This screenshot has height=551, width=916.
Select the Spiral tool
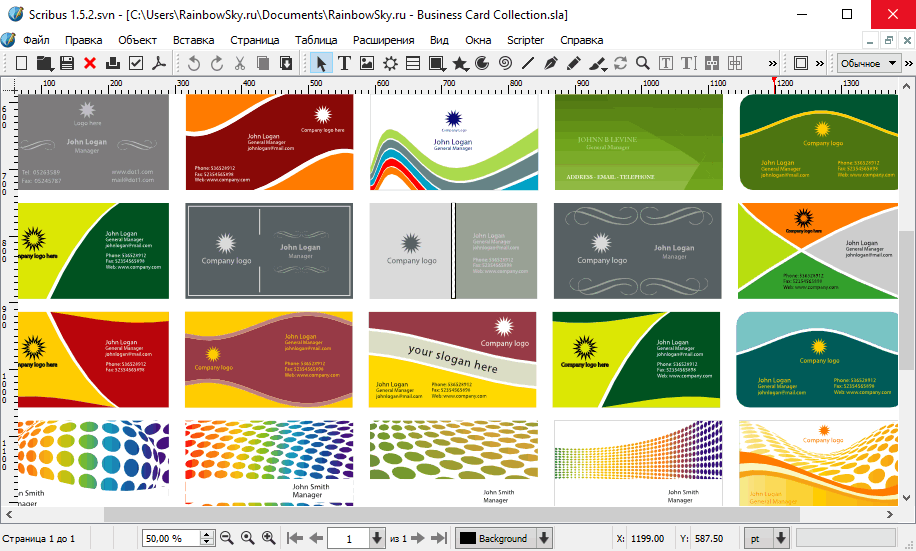click(505, 63)
